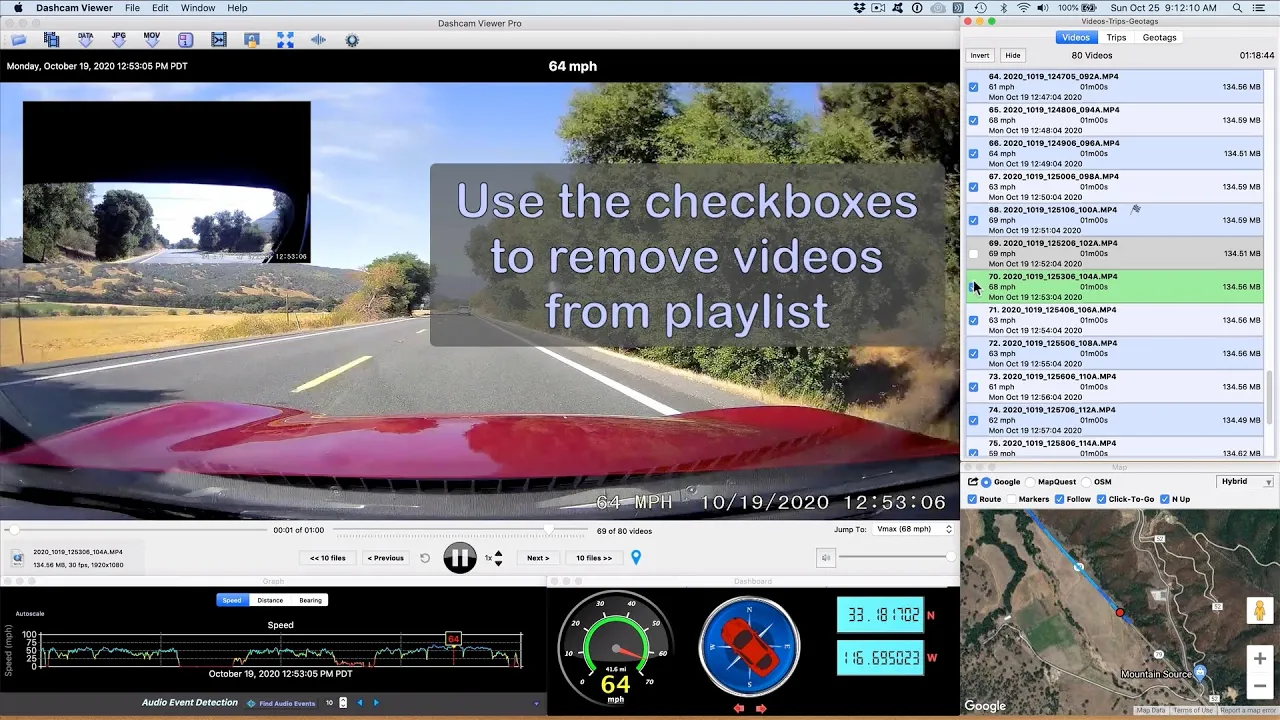Open preferences with the gear toolbar icon

coord(352,40)
